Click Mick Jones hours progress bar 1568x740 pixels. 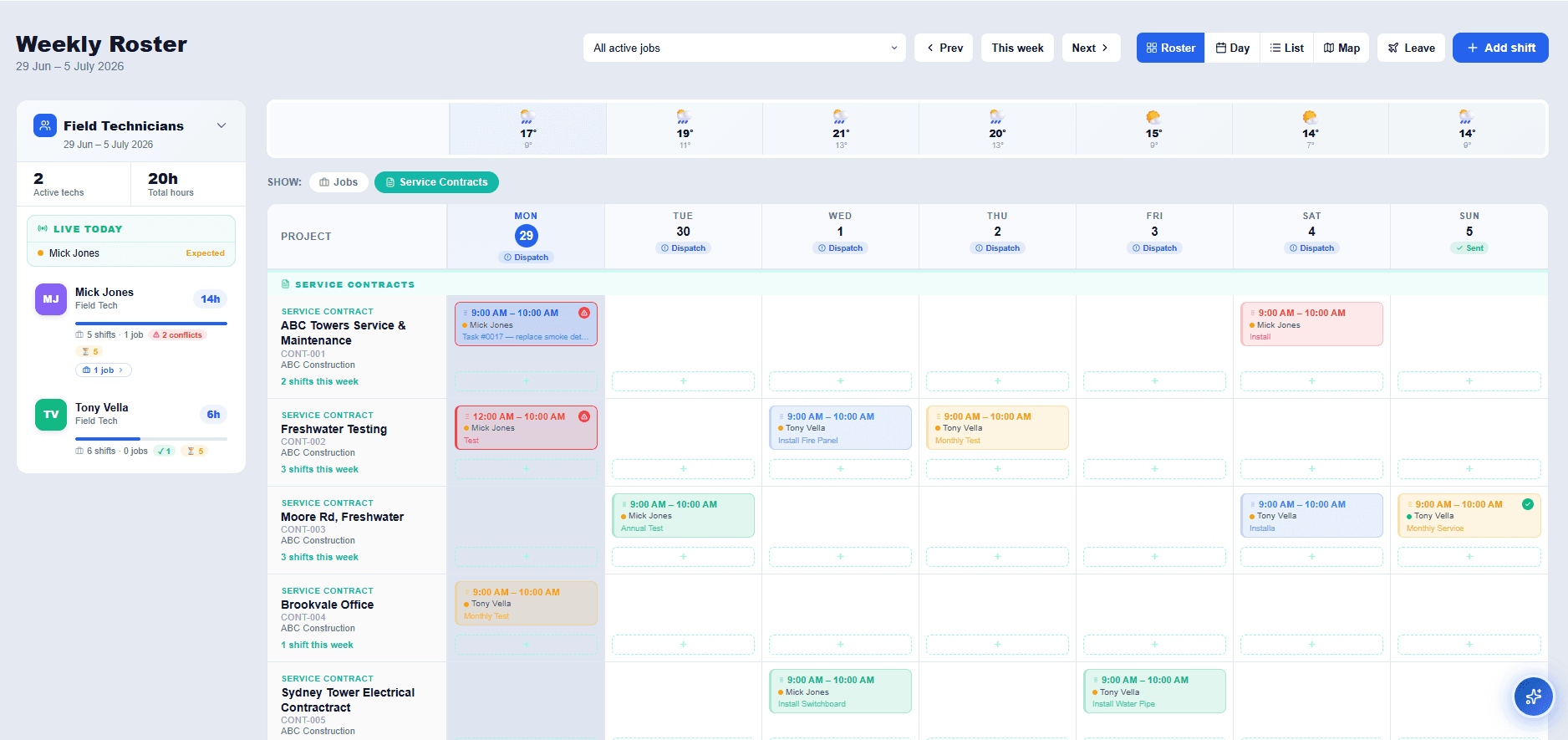pyautogui.click(x=151, y=324)
